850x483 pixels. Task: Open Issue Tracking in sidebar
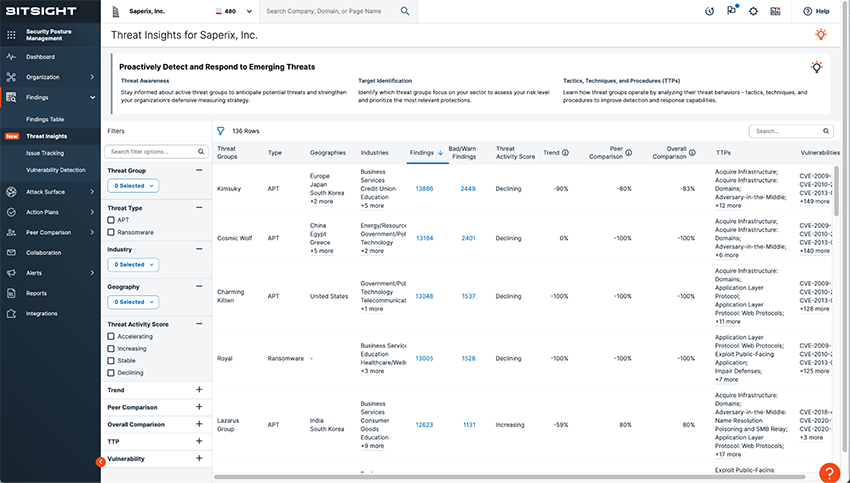tap(45, 153)
